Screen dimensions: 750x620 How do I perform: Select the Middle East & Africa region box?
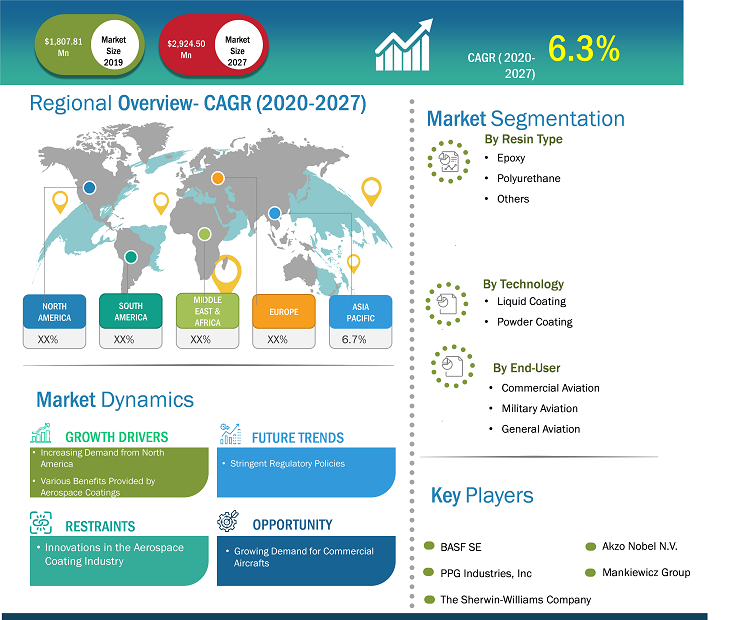(208, 321)
